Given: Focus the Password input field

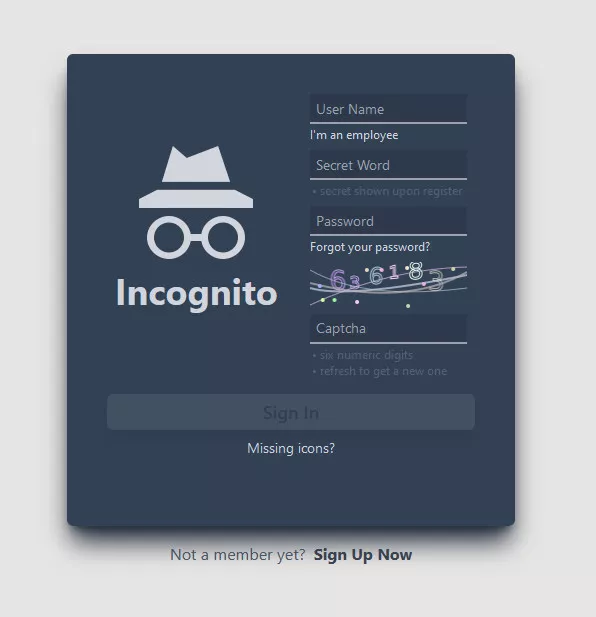Looking at the screenshot, I should click(388, 221).
